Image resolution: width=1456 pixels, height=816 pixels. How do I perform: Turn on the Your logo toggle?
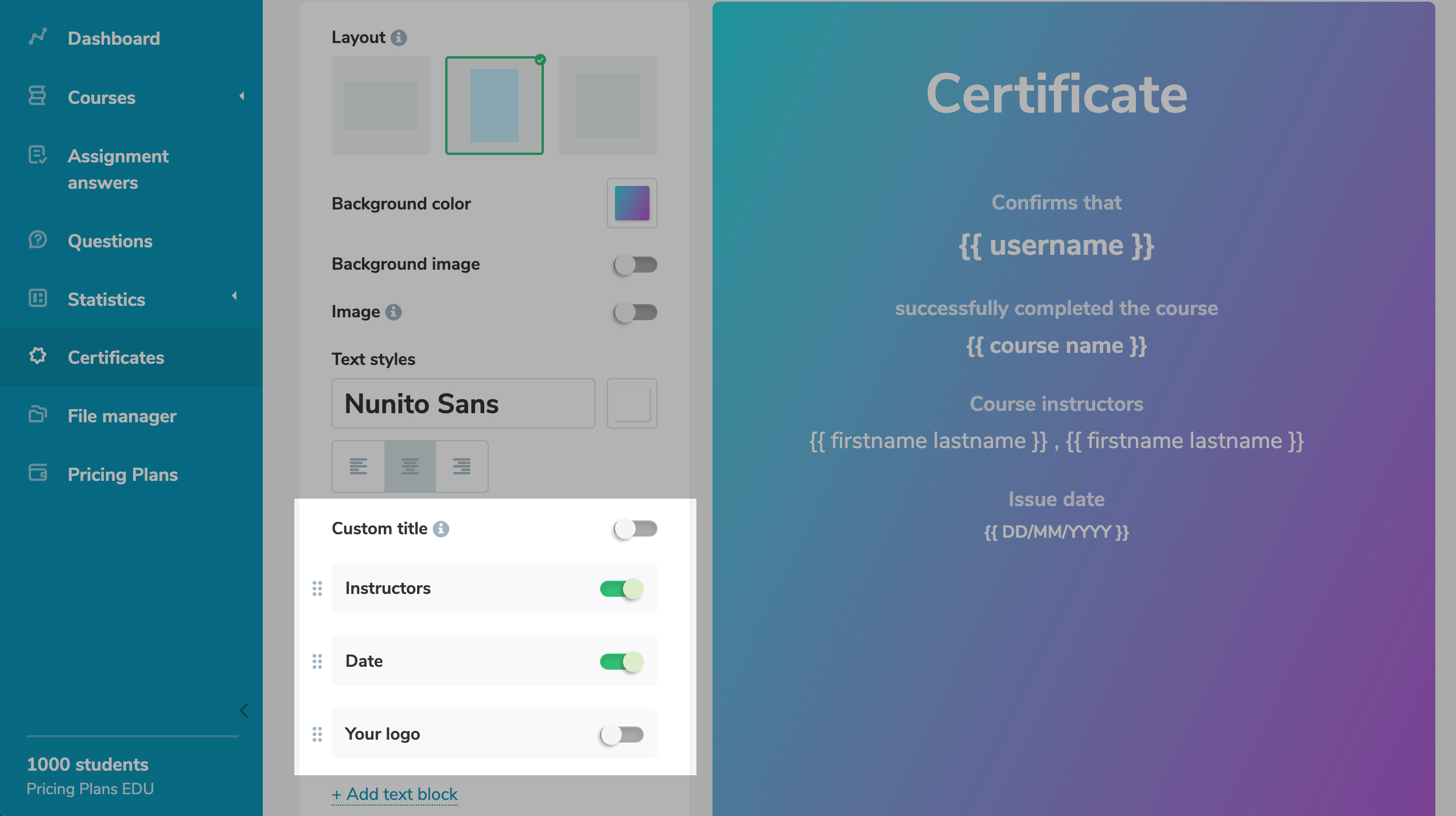pos(621,735)
